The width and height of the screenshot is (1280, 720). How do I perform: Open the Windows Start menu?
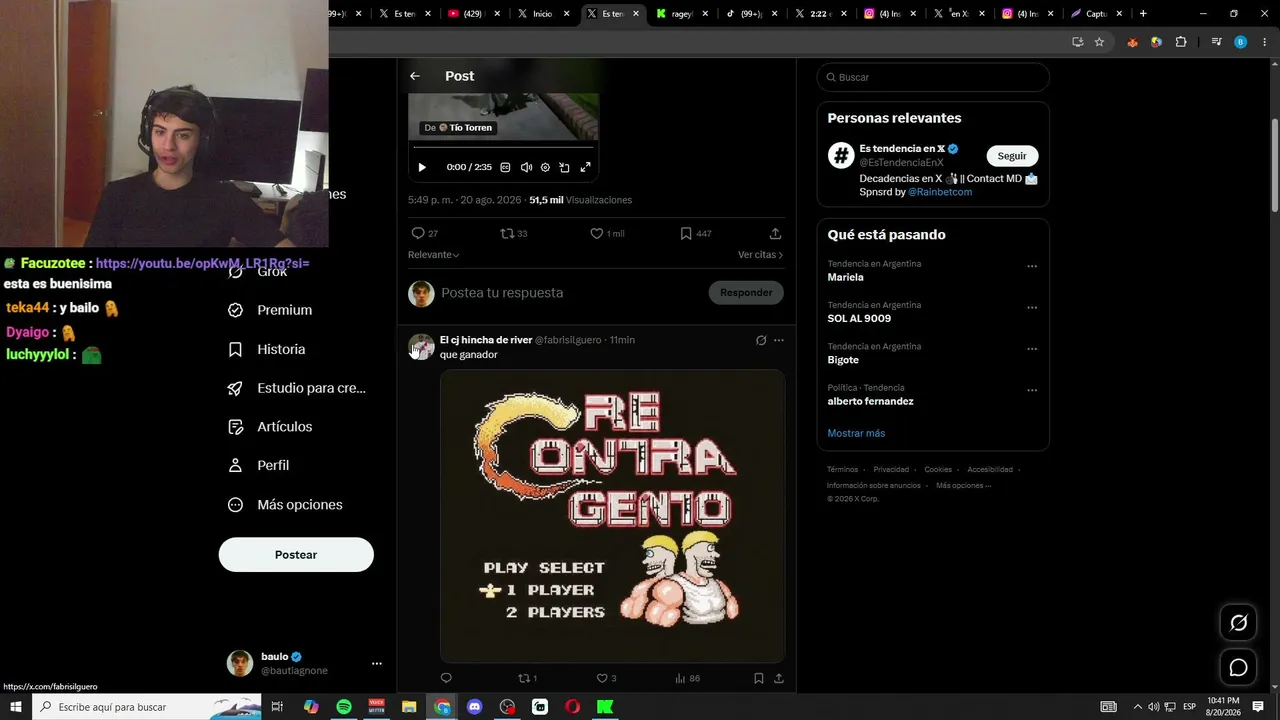click(x=16, y=707)
